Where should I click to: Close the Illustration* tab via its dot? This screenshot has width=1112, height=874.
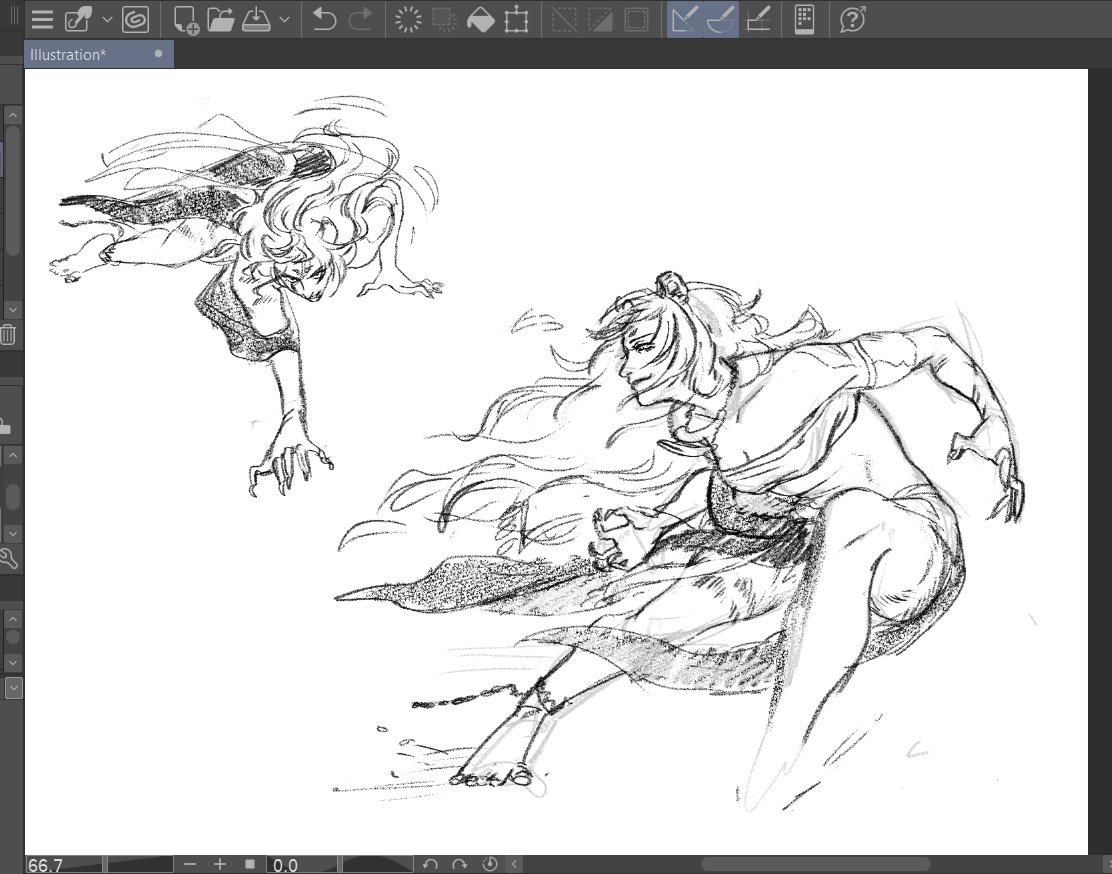[158, 54]
